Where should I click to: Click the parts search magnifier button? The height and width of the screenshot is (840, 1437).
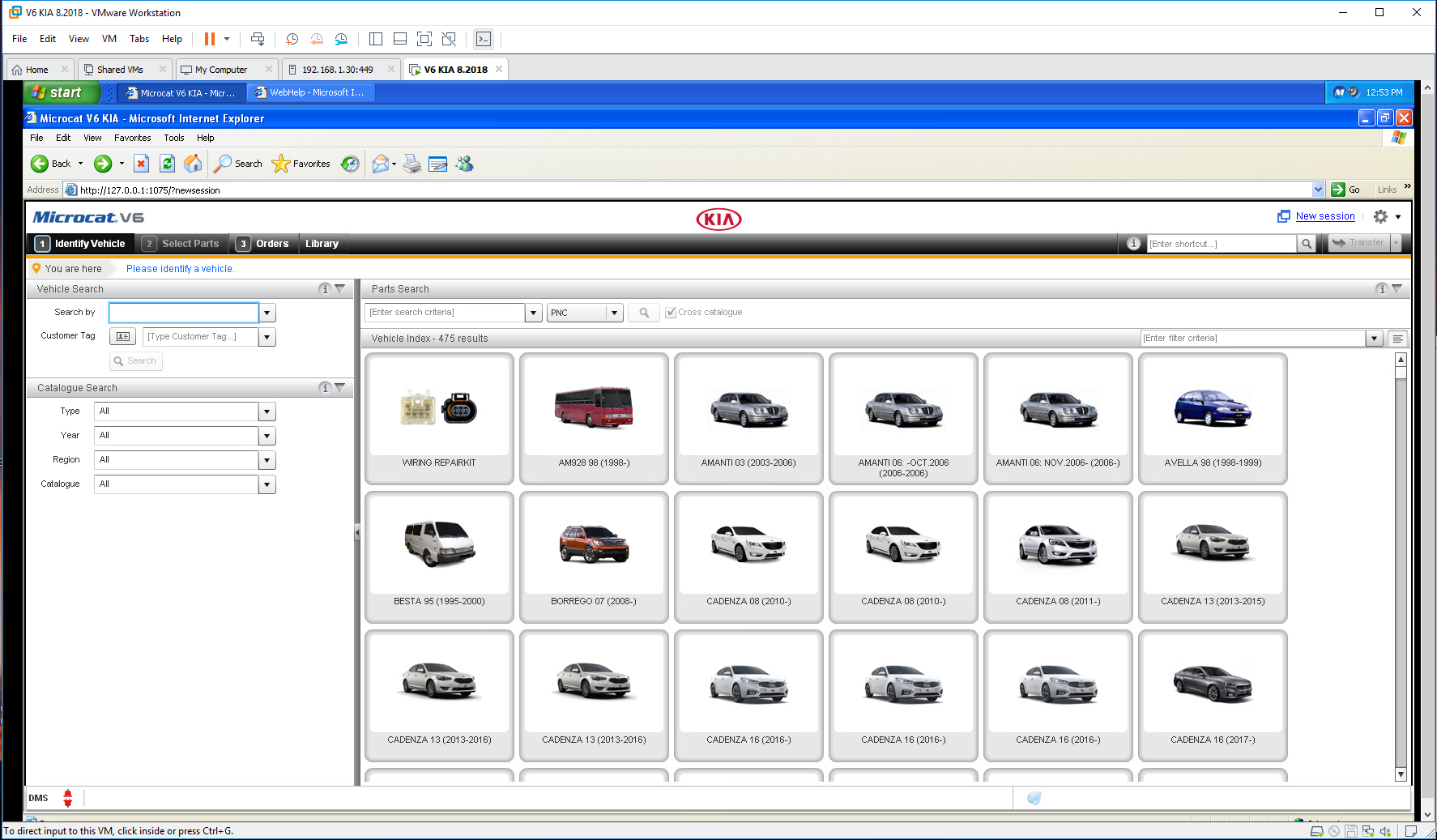(644, 313)
